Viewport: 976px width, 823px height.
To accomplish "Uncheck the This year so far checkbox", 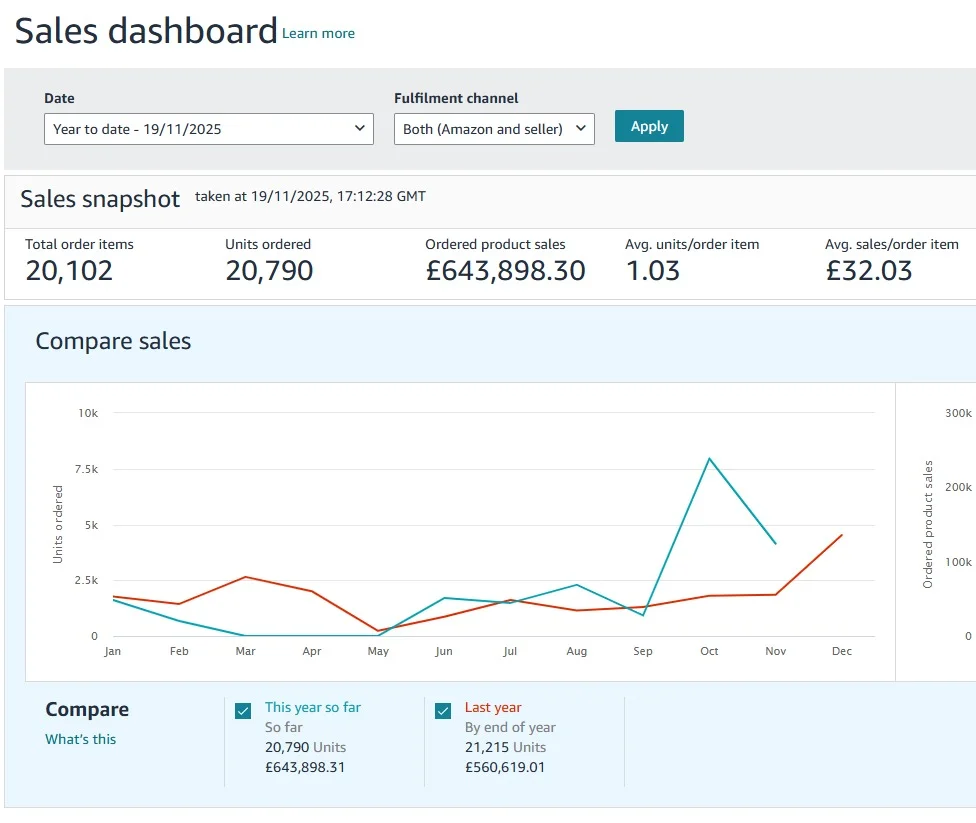I will point(243,711).
